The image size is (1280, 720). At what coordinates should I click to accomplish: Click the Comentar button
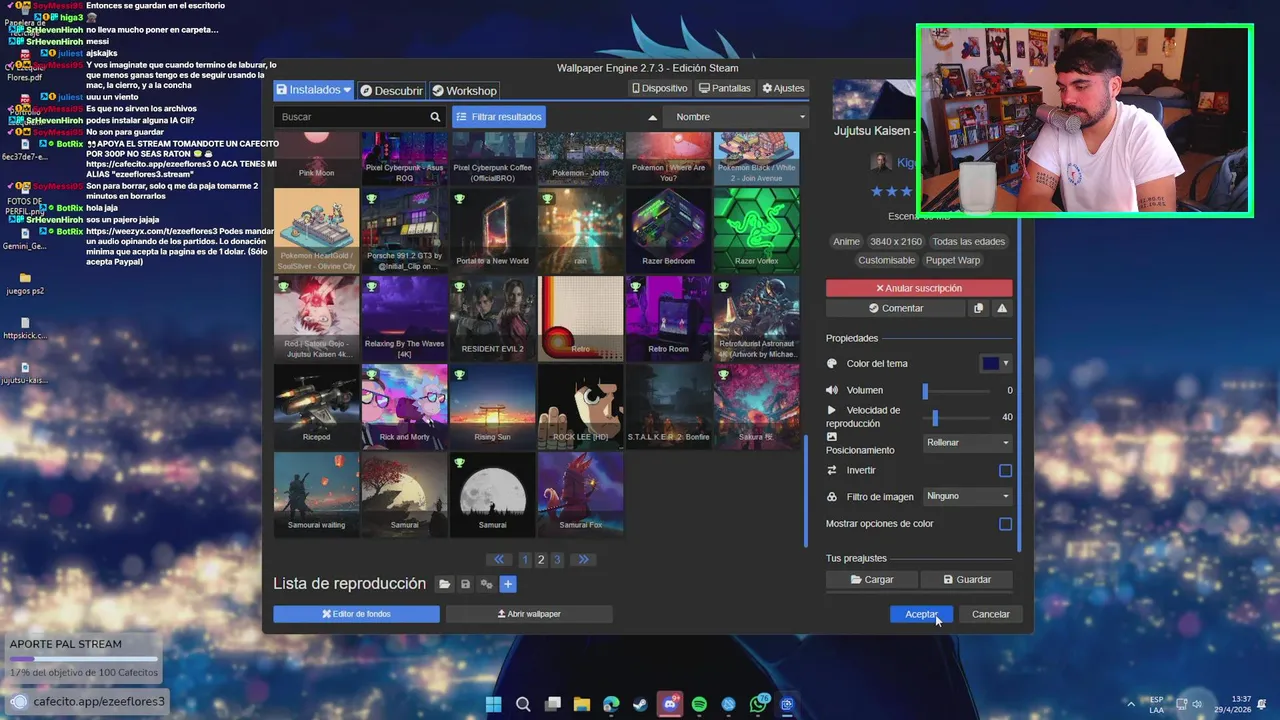coord(896,308)
